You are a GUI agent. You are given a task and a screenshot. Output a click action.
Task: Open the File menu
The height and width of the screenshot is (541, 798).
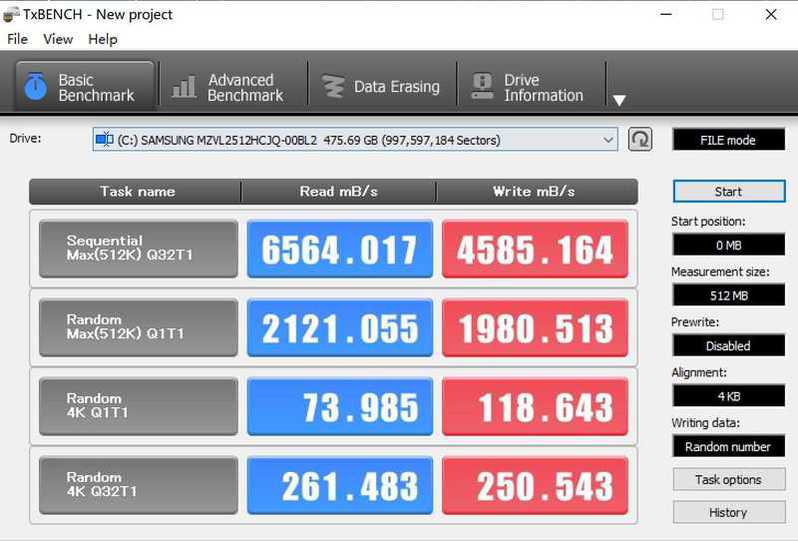[17, 39]
